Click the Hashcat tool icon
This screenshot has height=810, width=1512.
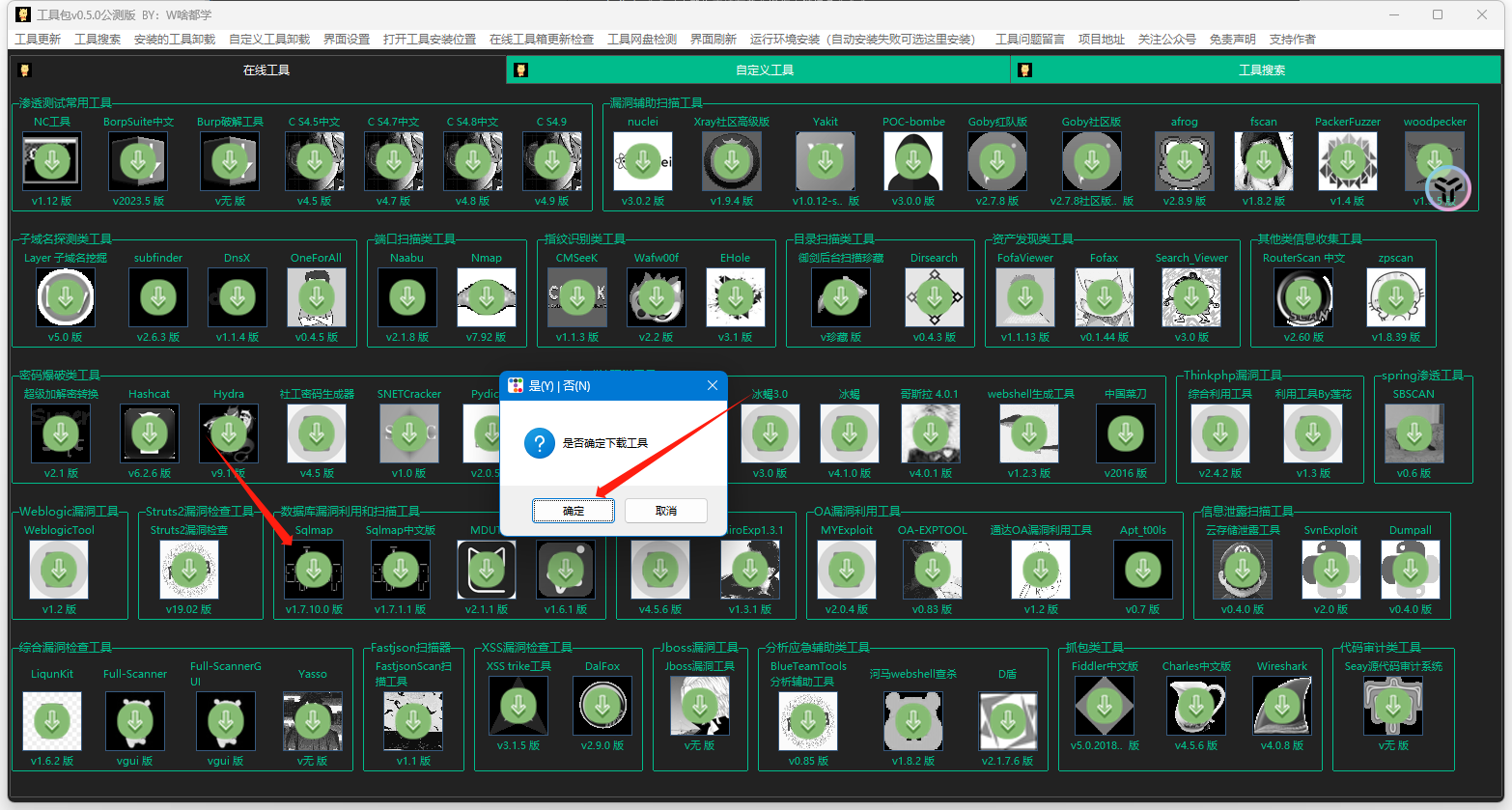point(150,433)
